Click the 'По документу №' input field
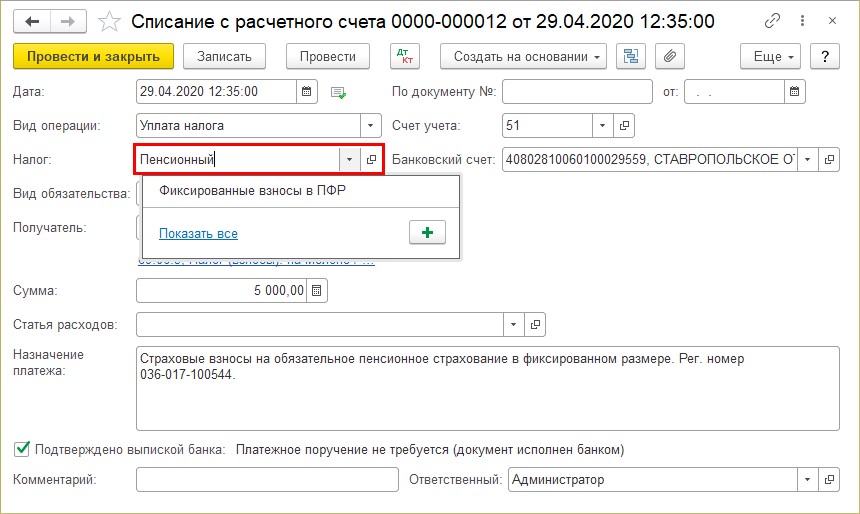The width and height of the screenshot is (860, 514). point(577,92)
